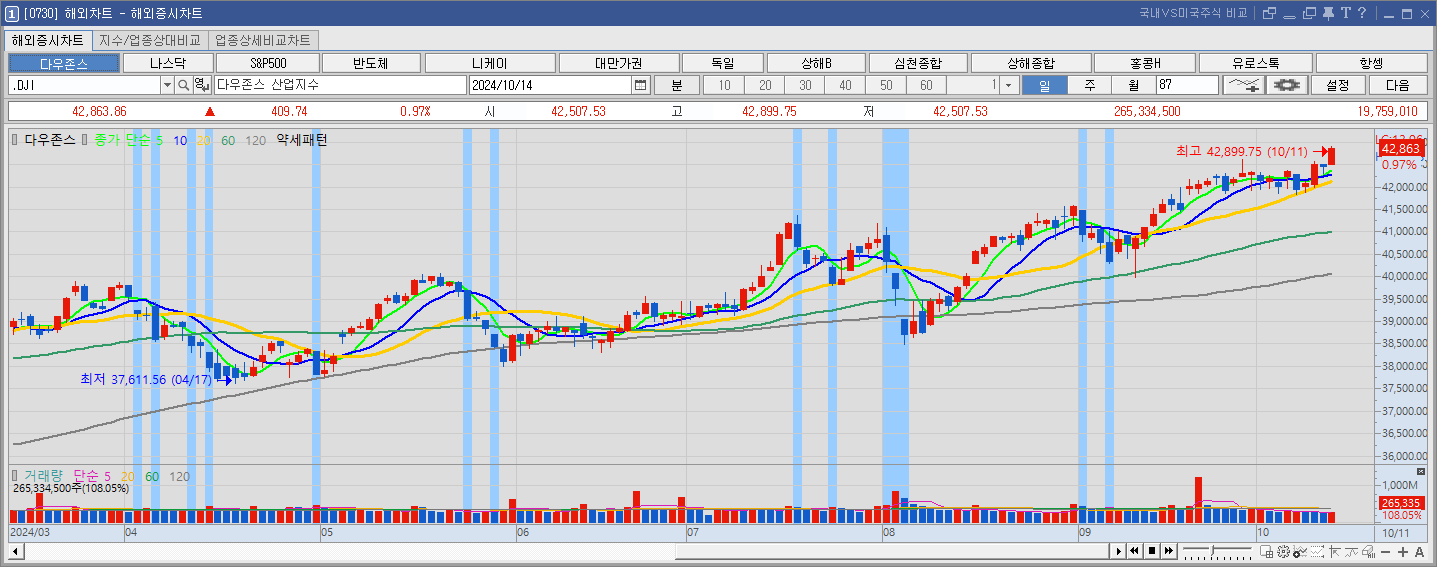1437x567 pixels.
Task: Switch to 지수/업종상대비교 tab
Action: [150, 40]
